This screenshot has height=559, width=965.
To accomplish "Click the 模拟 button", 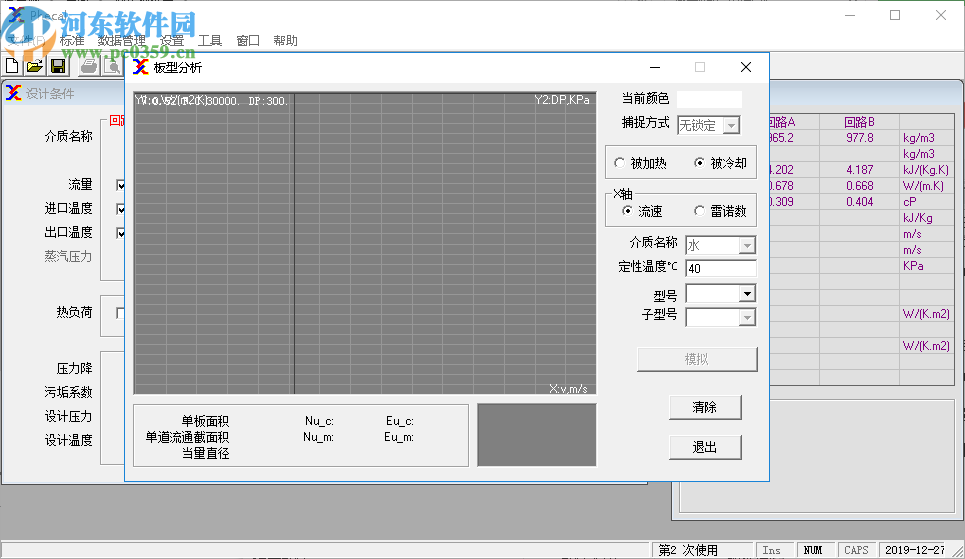I will (x=697, y=359).
